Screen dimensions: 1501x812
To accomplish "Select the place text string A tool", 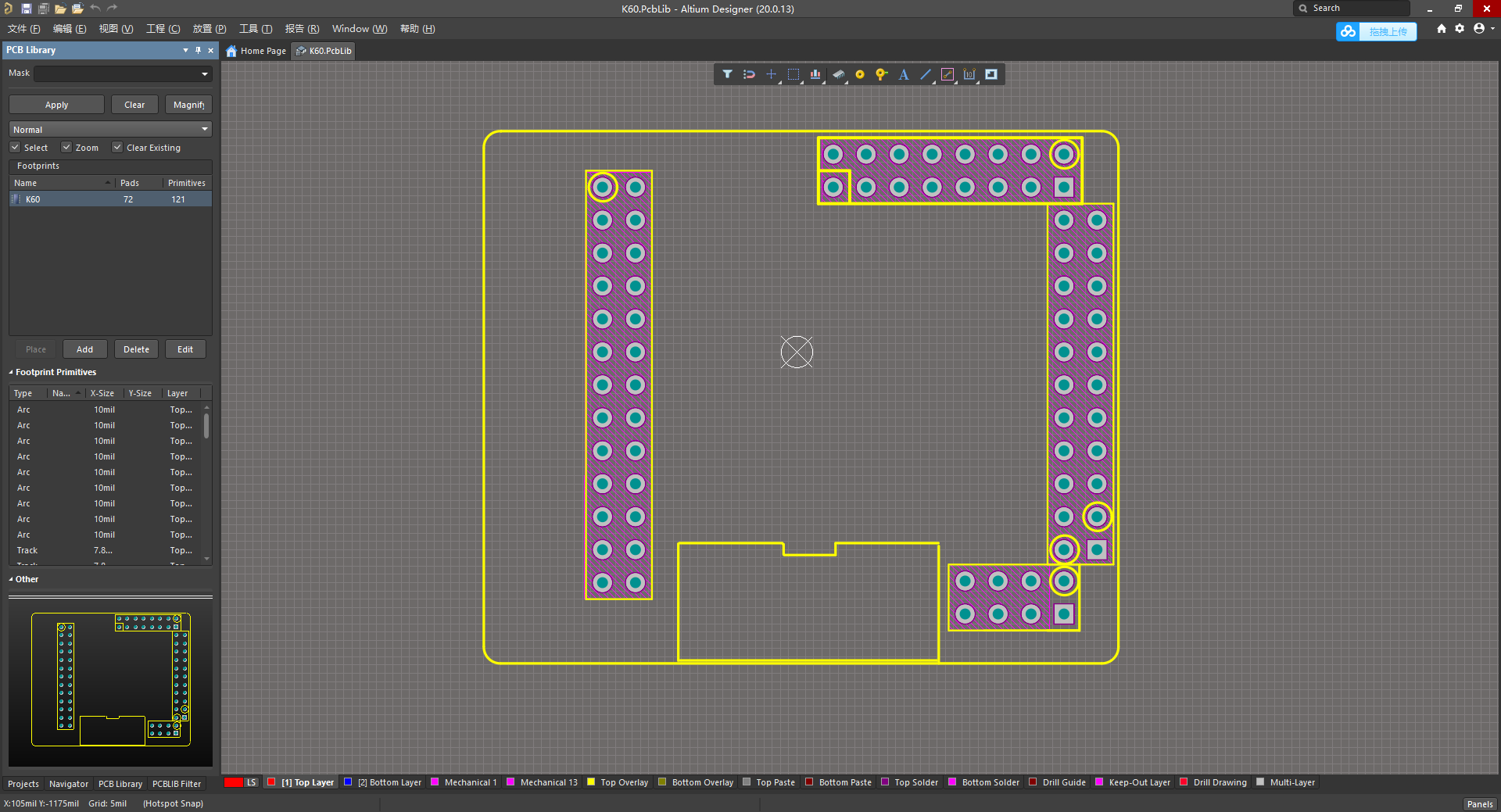I will click(x=904, y=74).
